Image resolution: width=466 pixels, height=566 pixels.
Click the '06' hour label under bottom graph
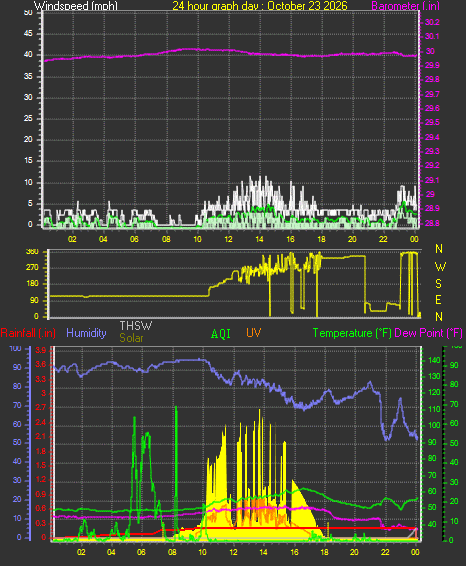point(141,552)
